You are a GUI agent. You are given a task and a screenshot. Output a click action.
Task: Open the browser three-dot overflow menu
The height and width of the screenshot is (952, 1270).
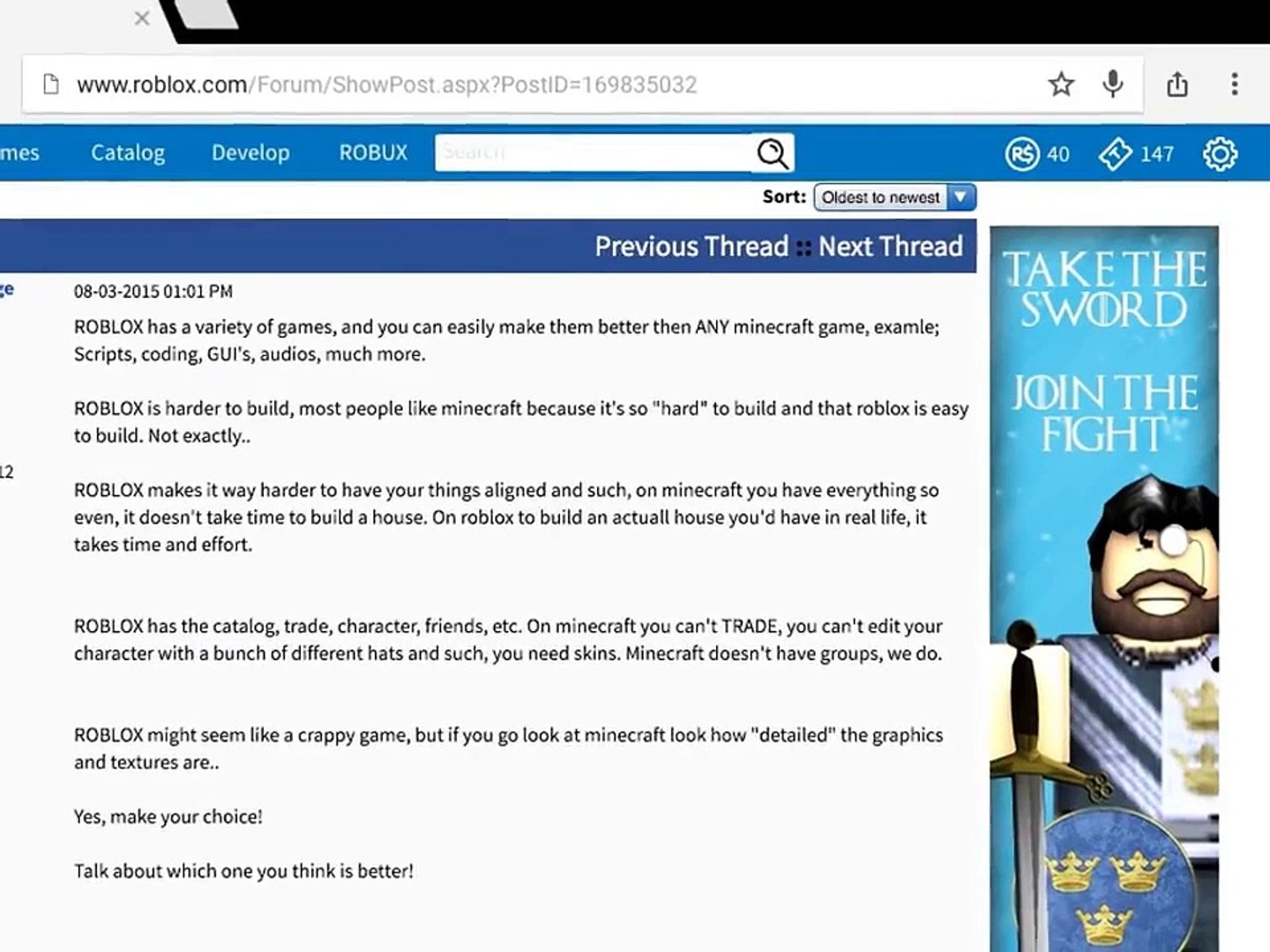coord(1235,84)
